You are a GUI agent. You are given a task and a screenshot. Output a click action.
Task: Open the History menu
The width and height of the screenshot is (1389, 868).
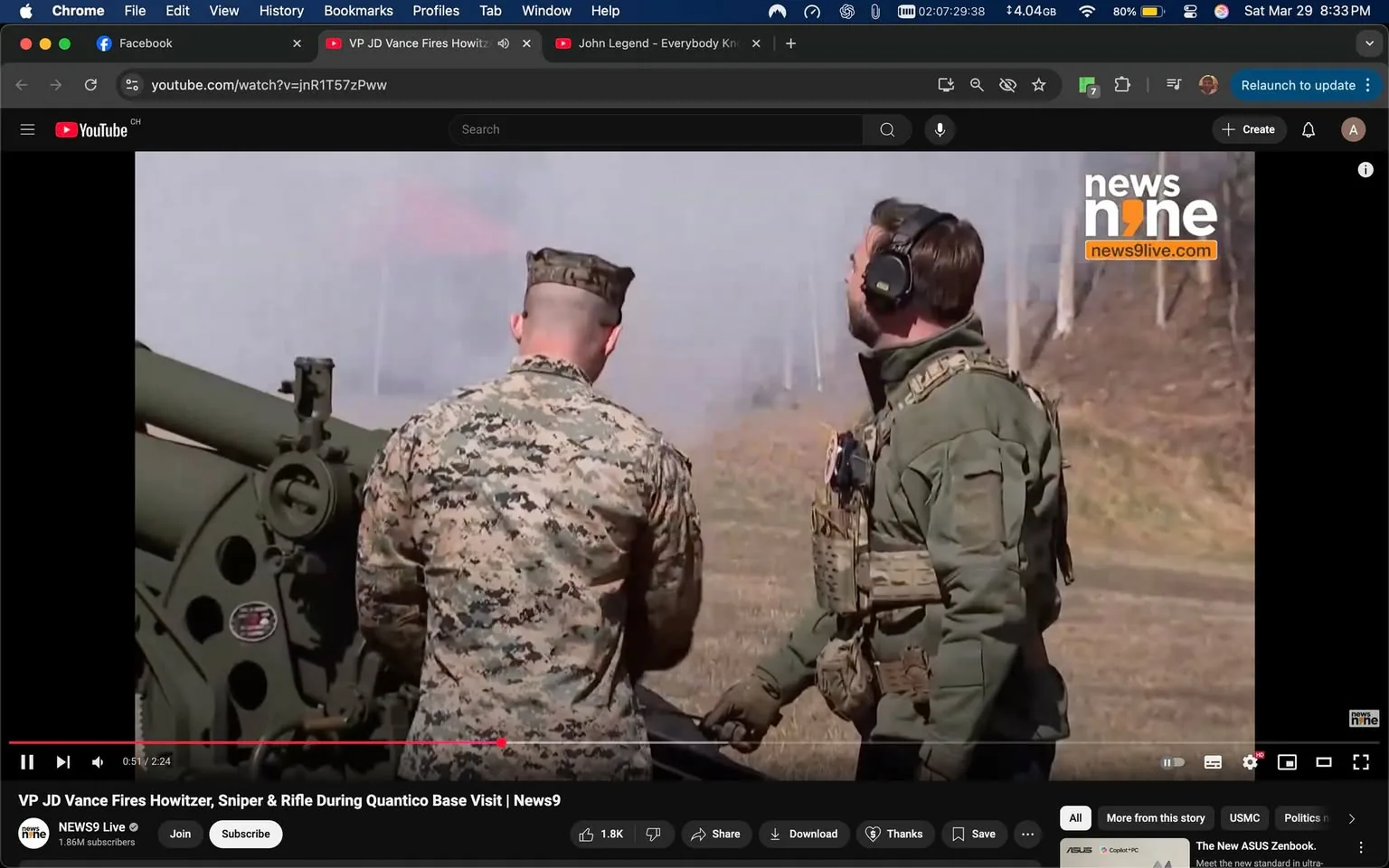point(280,11)
